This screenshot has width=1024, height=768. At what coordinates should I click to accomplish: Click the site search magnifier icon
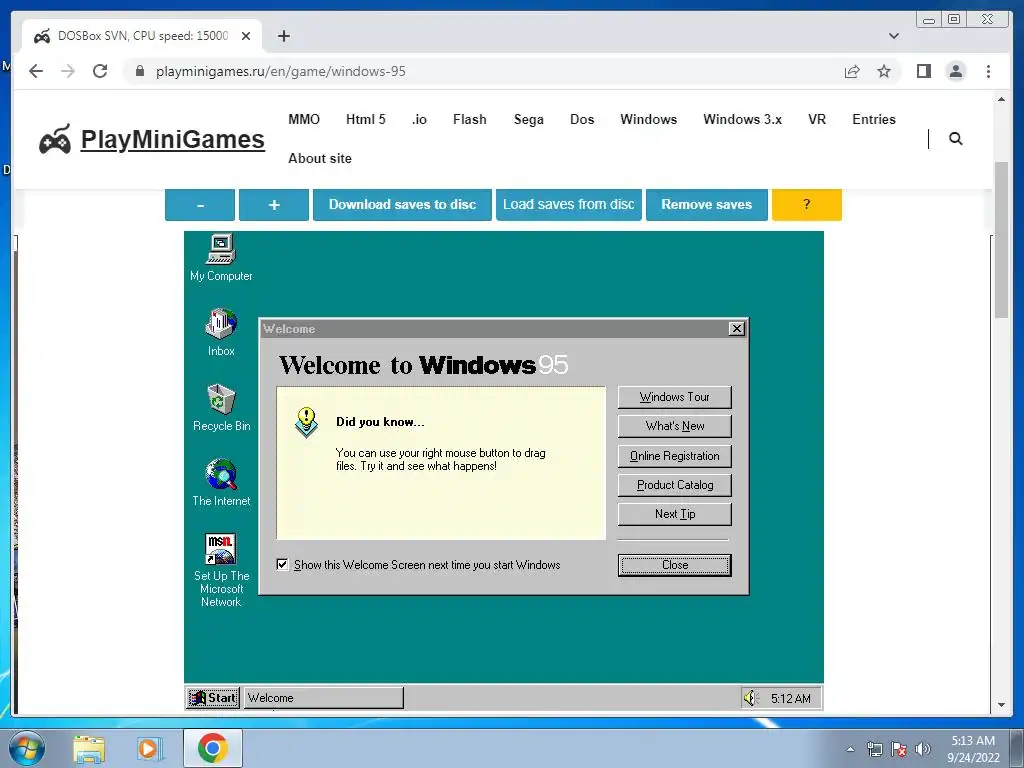pos(955,138)
